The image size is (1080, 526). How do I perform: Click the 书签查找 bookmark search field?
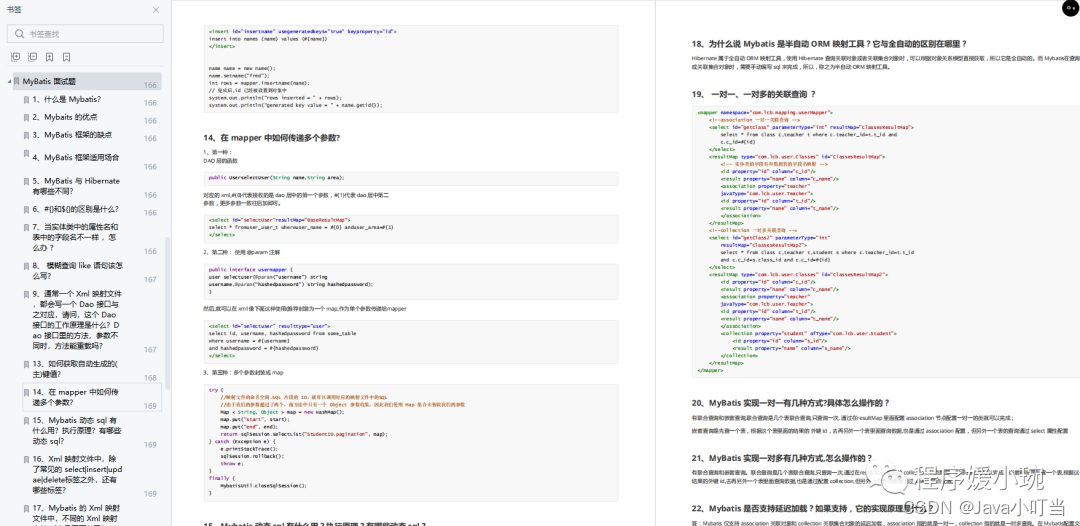85,34
